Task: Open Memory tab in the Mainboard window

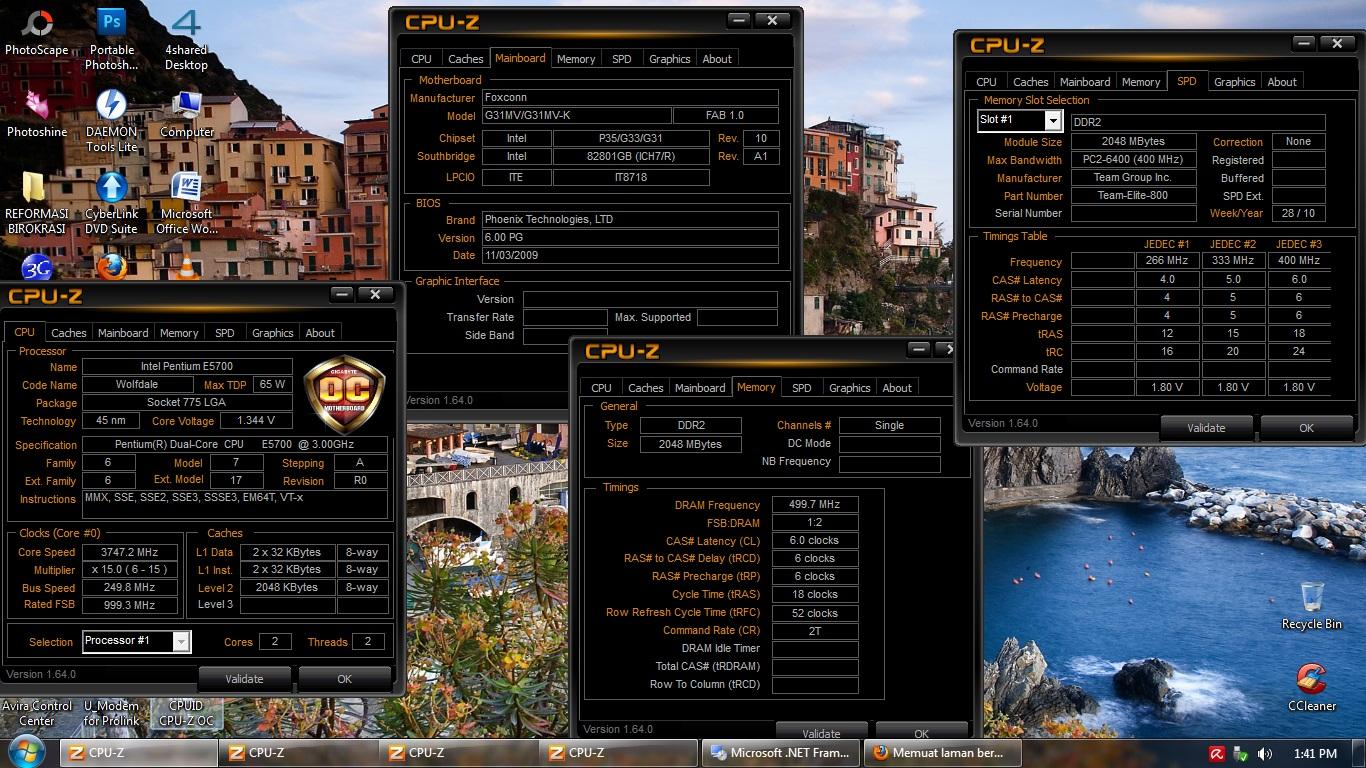Action: click(576, 59)
